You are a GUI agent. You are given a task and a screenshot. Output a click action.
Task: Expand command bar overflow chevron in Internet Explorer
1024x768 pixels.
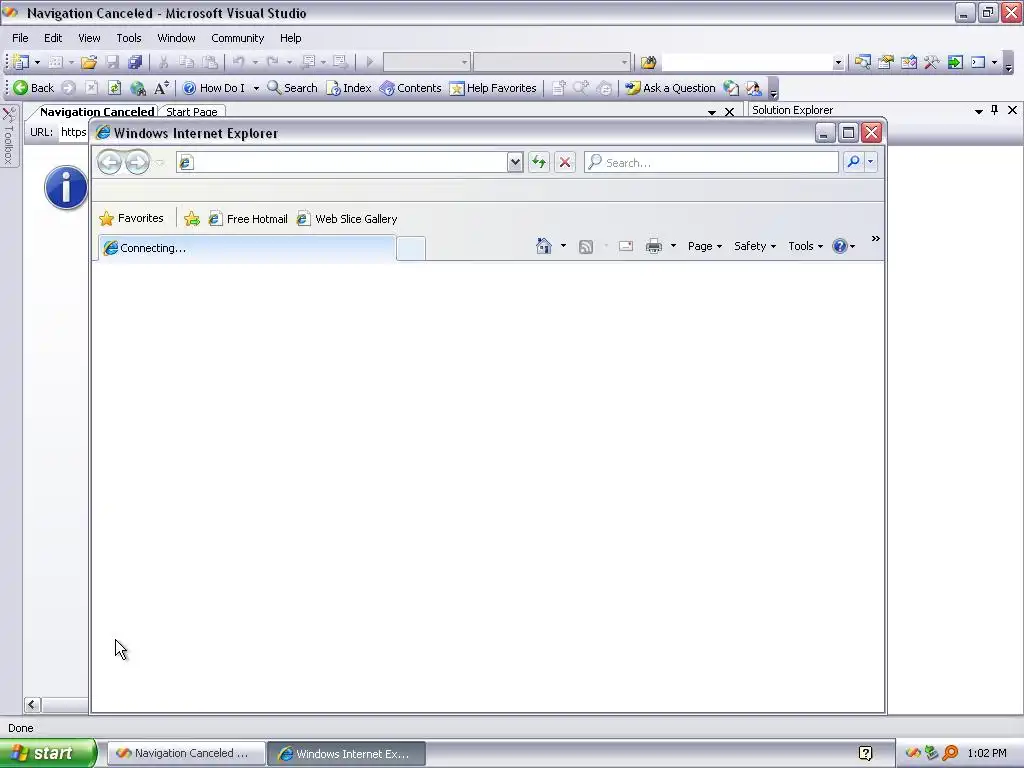(876, 239)
